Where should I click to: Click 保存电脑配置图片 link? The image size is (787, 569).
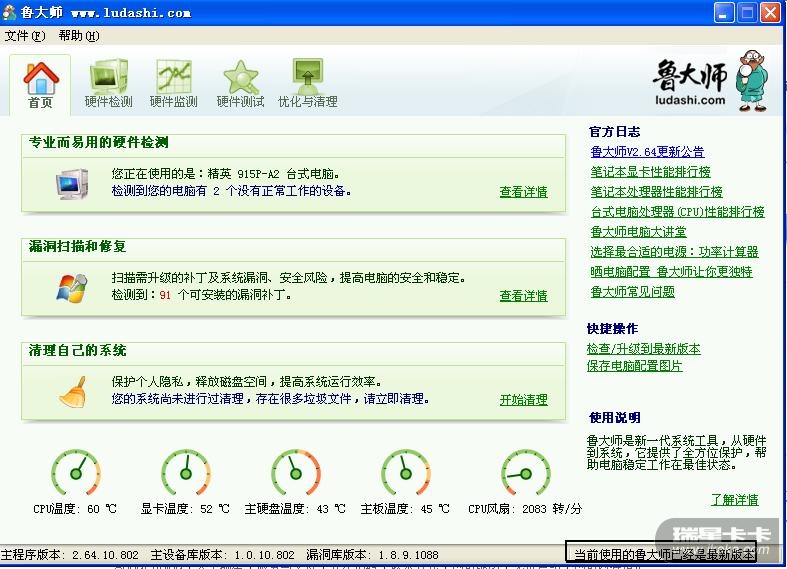634,366
